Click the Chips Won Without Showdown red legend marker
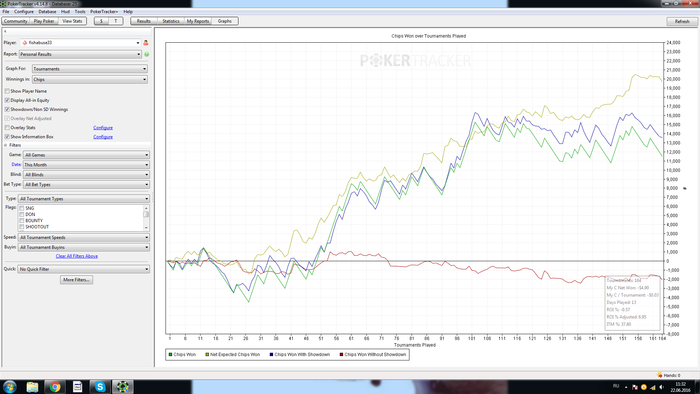This screenshot has width=700, height=394. coord(342,355)
